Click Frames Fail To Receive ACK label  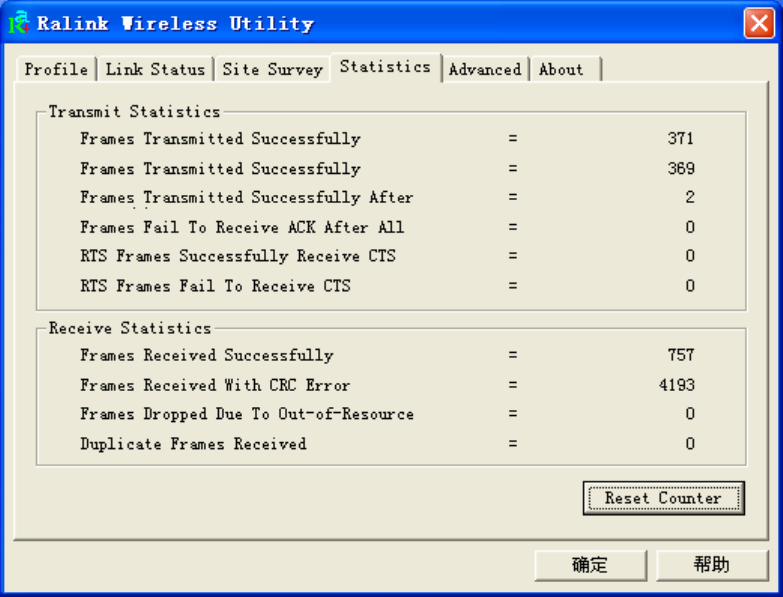242,227
